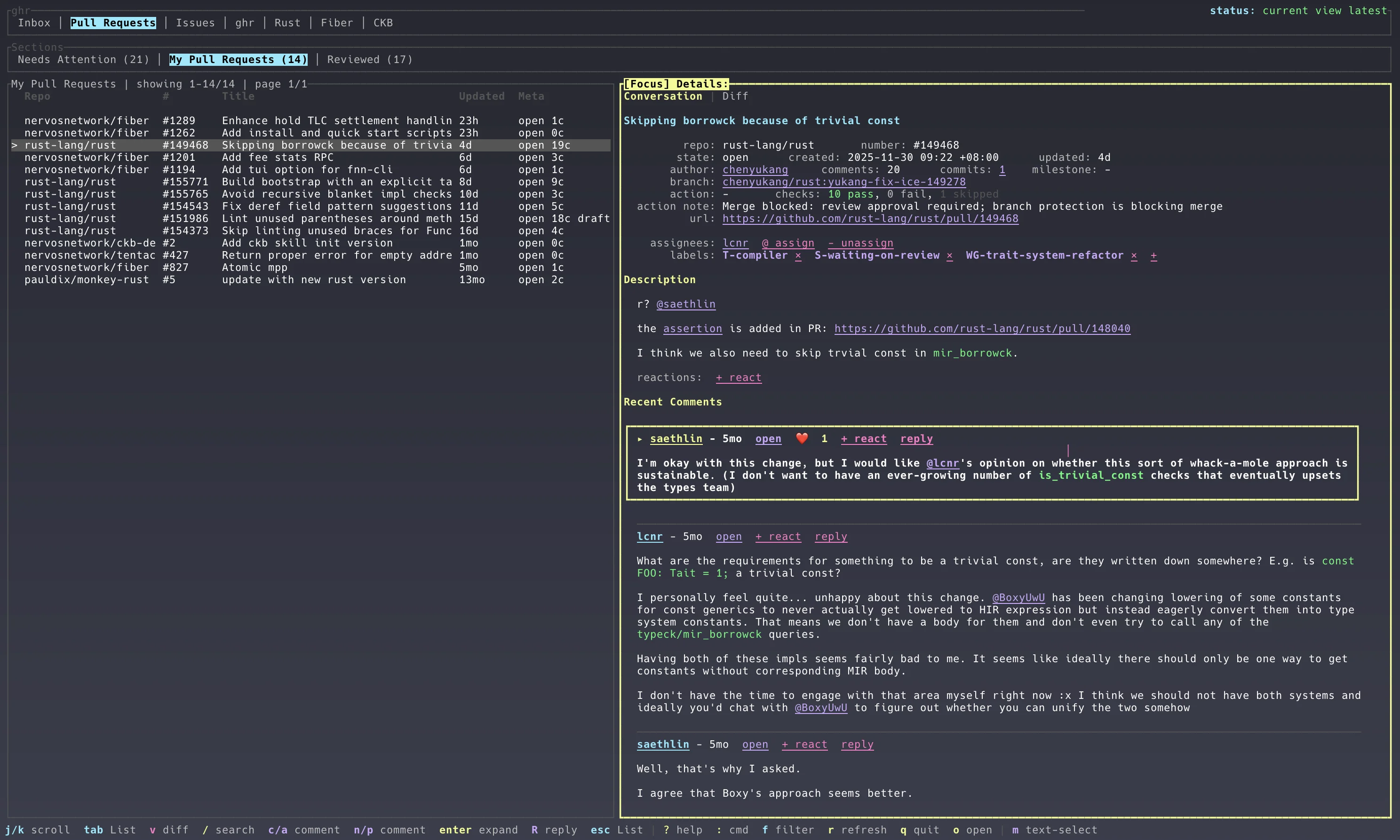Open author link chenyukang

point(755,170)
